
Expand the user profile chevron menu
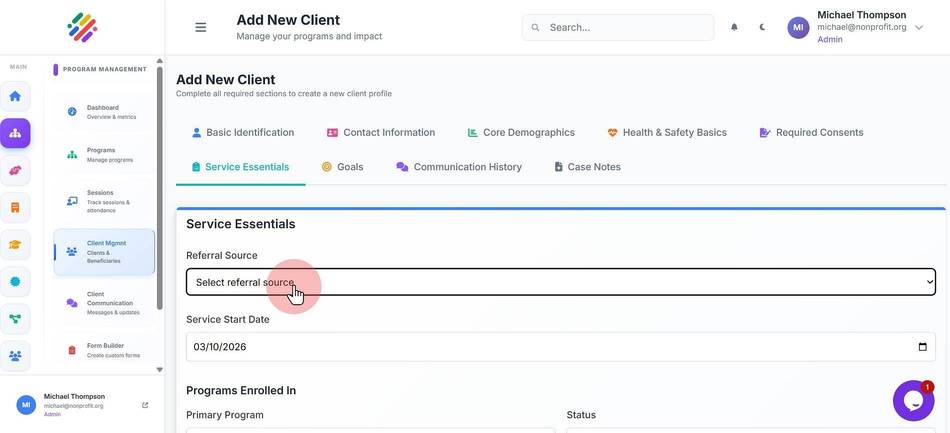point(918,27)
